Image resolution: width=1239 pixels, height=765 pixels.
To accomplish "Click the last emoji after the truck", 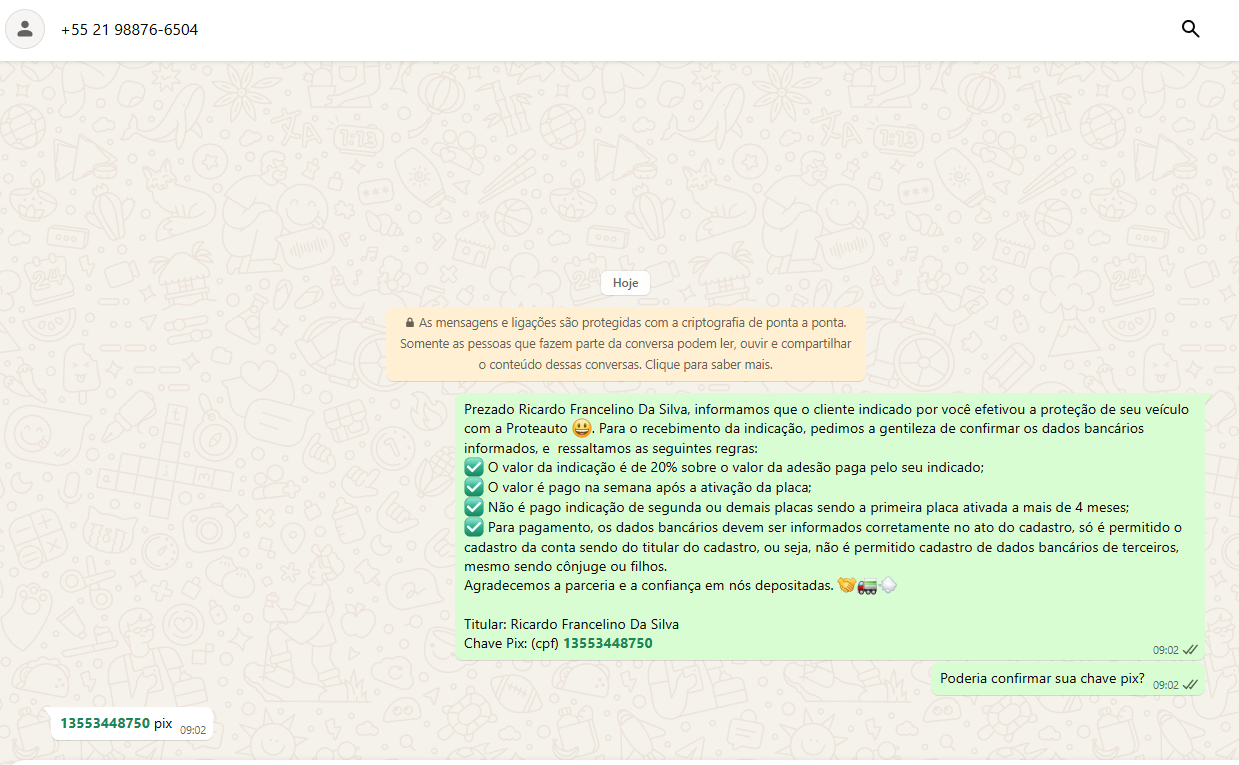I will coord(887,586).
